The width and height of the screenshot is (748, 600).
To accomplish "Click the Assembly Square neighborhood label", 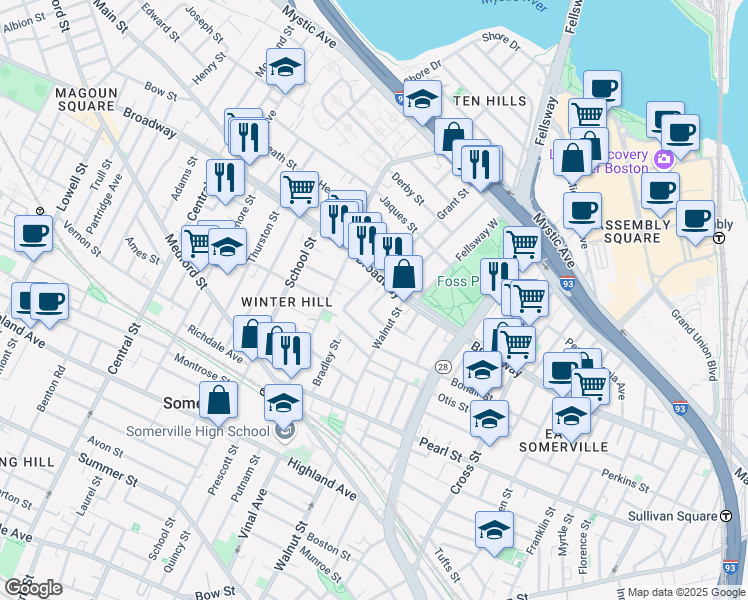I will 632,231.
